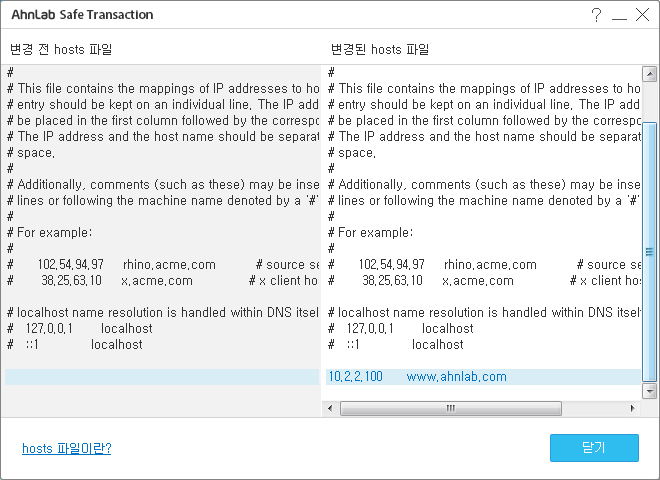Click the rhino.acme.com line in left pane
This screenshot has width=660, height=480.
click(x=163, y=264)
